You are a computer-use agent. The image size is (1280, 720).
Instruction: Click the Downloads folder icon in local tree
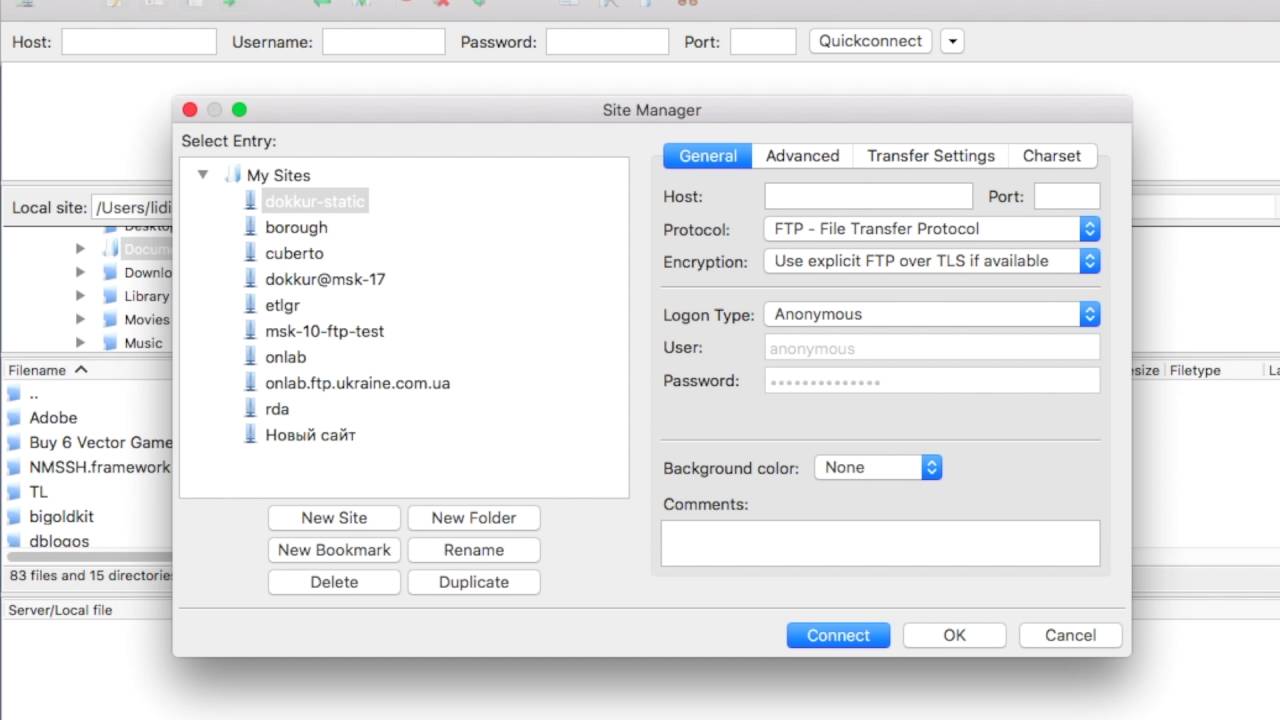[x=111, y=272]
